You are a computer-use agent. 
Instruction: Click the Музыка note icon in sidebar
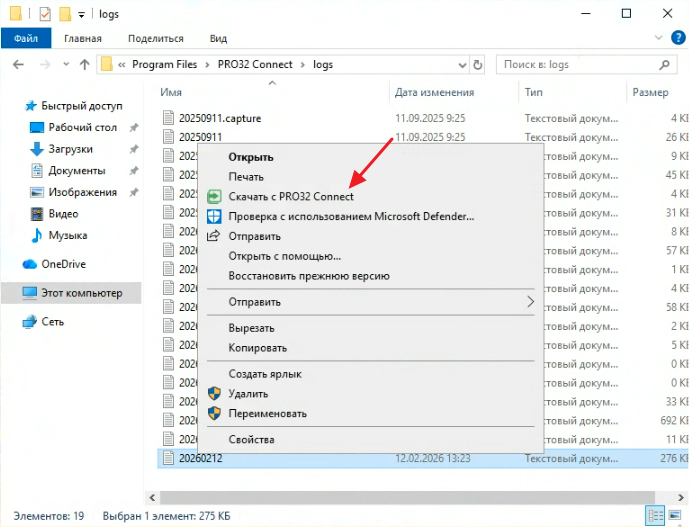point(37,236)
